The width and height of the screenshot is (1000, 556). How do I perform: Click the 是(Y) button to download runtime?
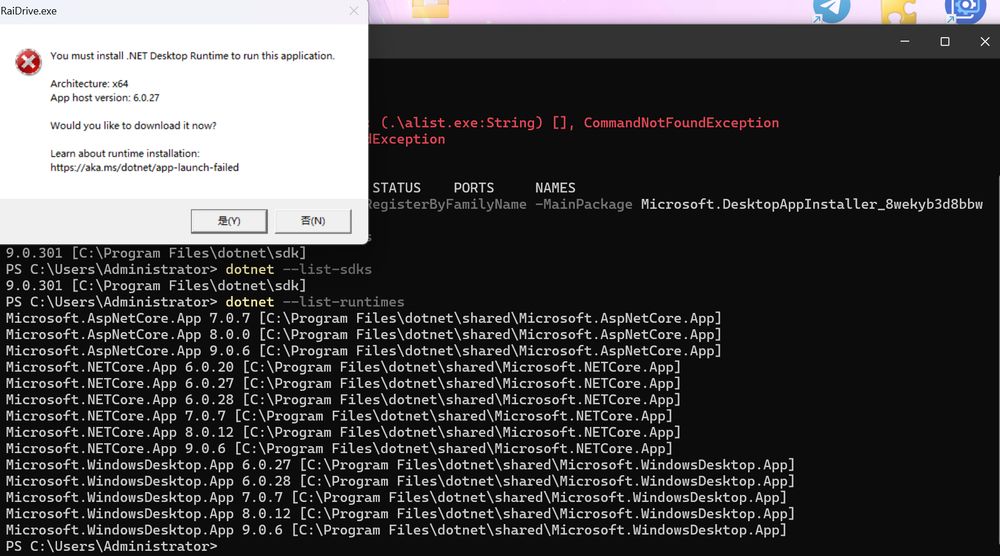tap(229, 221)
